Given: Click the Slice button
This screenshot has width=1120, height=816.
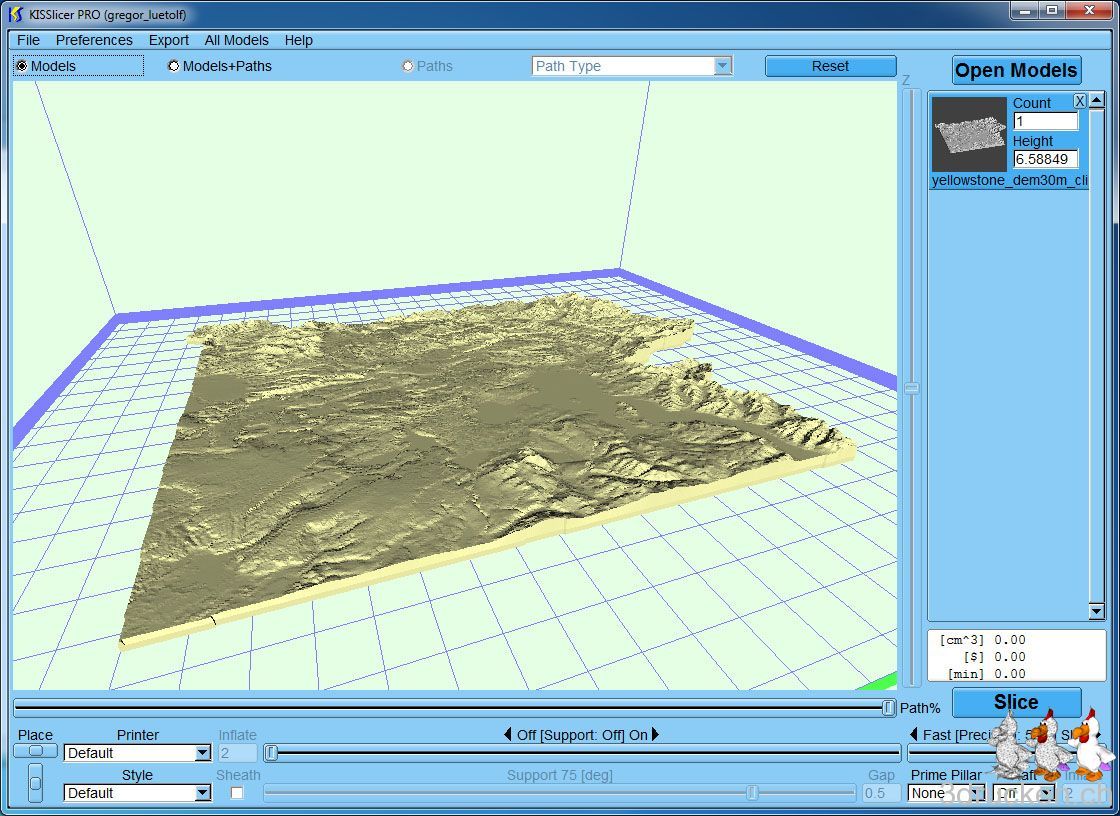Looking at the screenshot, I should [1016, 702].
